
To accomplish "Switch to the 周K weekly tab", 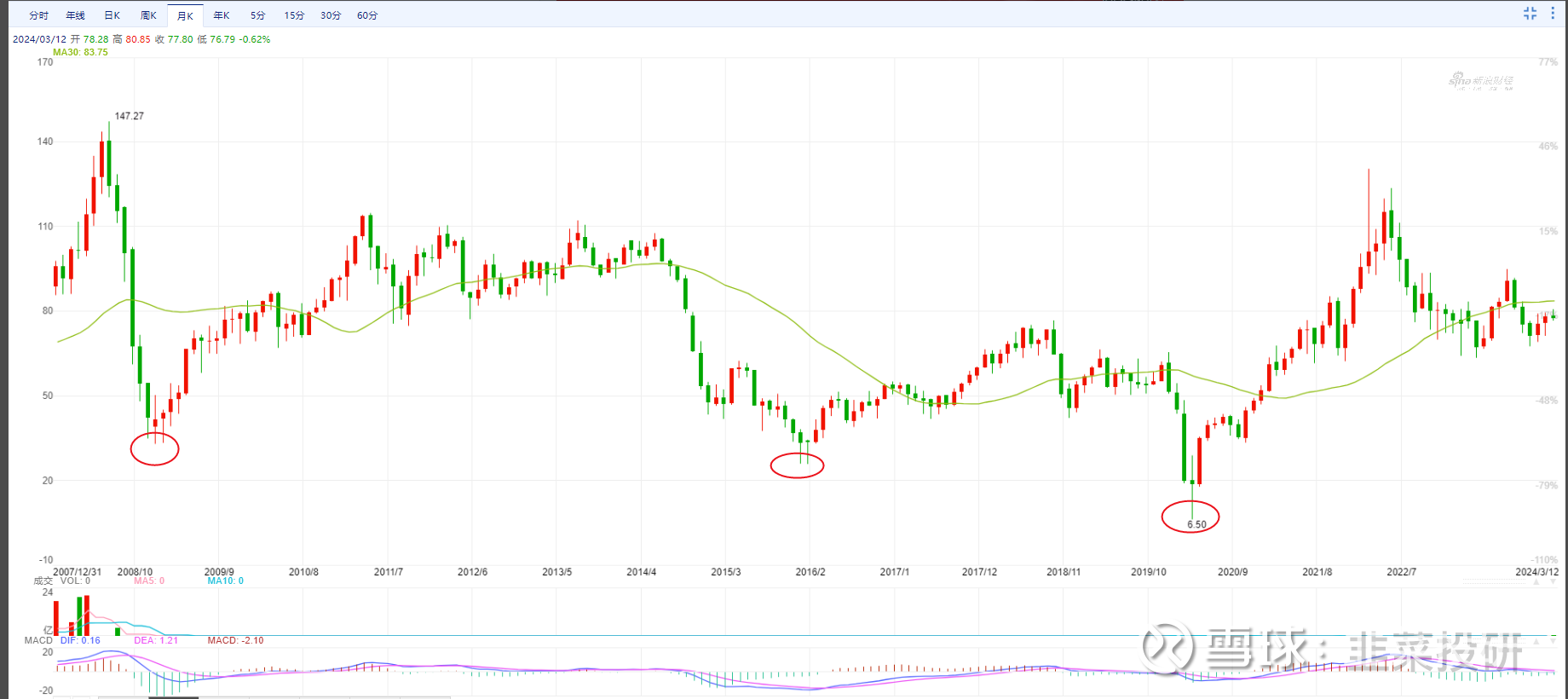I will pyautogui.click(x=148, y=15).
